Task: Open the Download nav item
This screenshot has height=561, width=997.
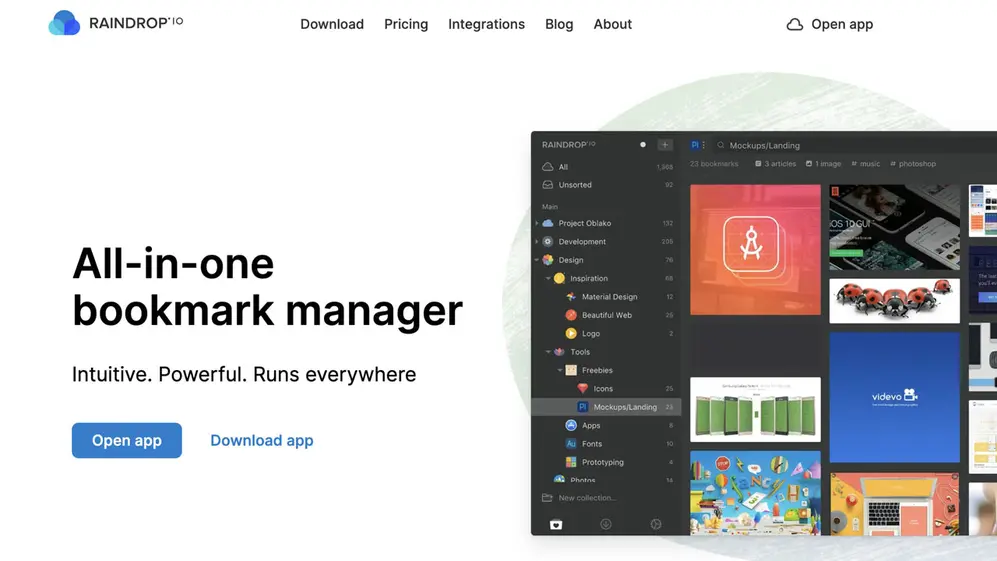Action: tap(332, 24)
